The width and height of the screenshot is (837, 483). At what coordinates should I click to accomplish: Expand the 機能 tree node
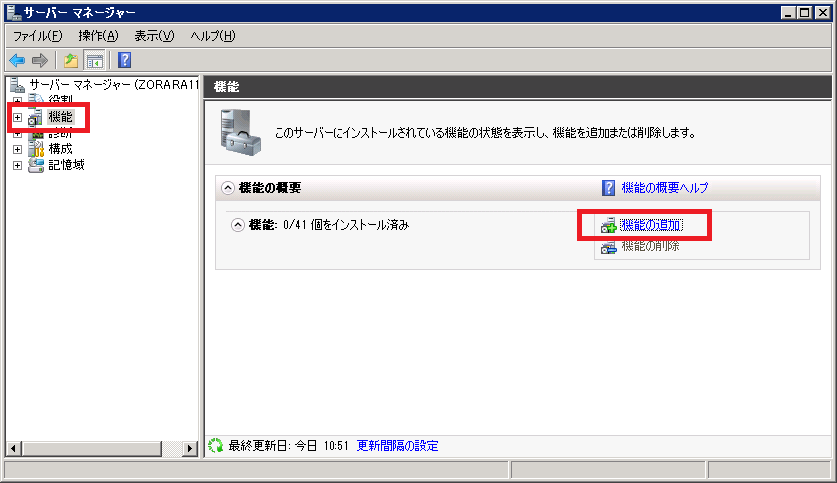click(x=17, y=118)
